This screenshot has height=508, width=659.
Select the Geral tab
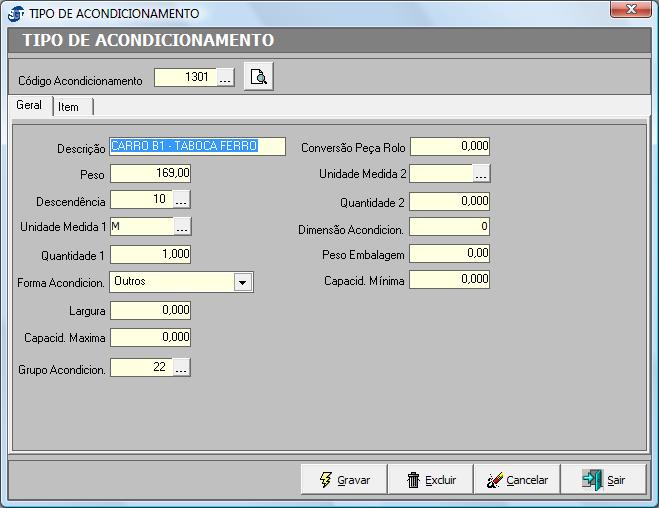click(x=29, y=106)
